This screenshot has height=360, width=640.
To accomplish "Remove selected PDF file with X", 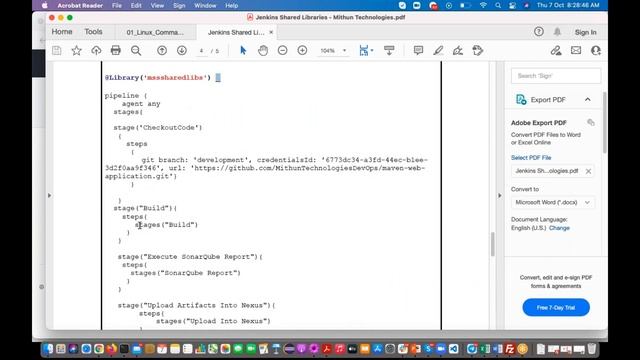I will click(x=588, y=171).
